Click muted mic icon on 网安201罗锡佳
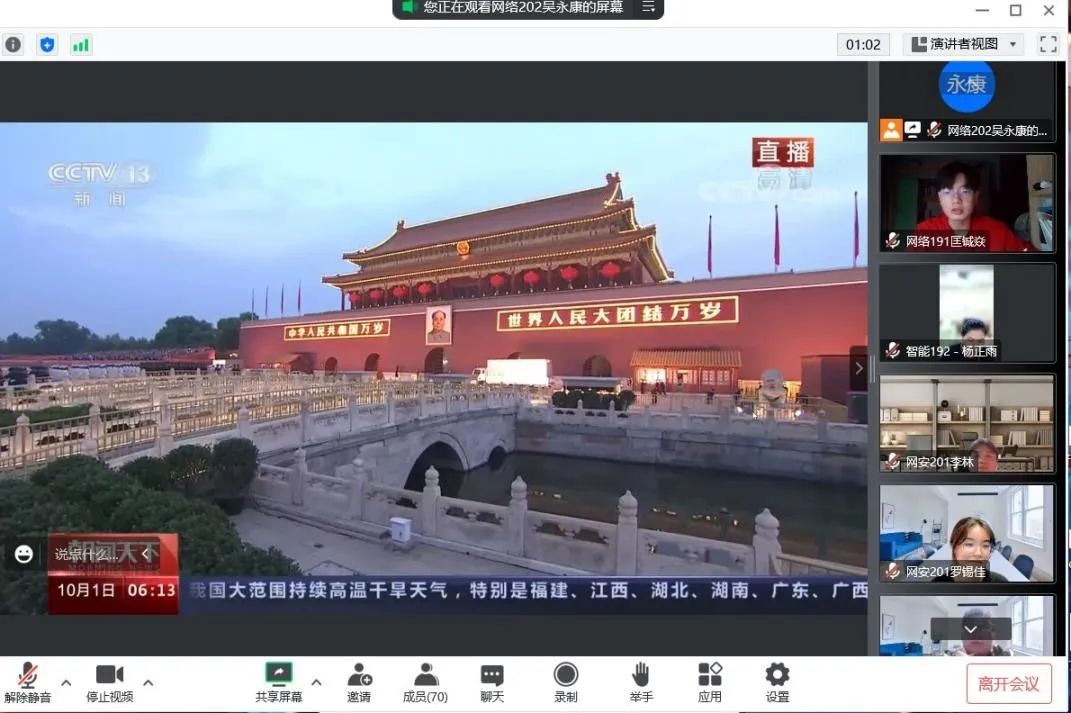The image size is (1071, 713). pyautogui.click(x=893, y=571)
